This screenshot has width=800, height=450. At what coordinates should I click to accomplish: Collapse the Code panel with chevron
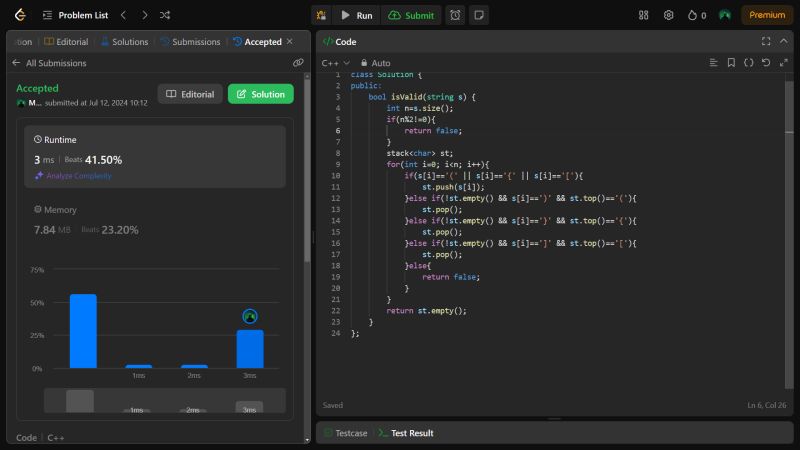point(783,41)
